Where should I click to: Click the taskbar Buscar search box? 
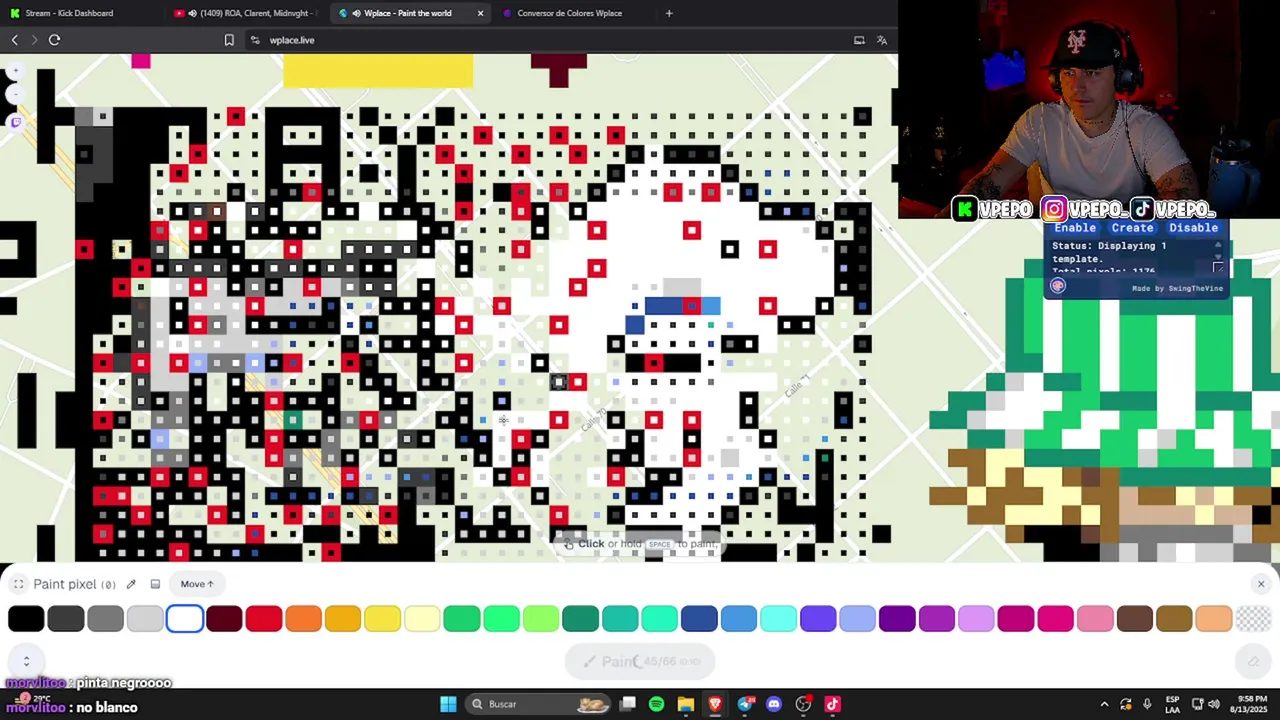click(540, 704)
